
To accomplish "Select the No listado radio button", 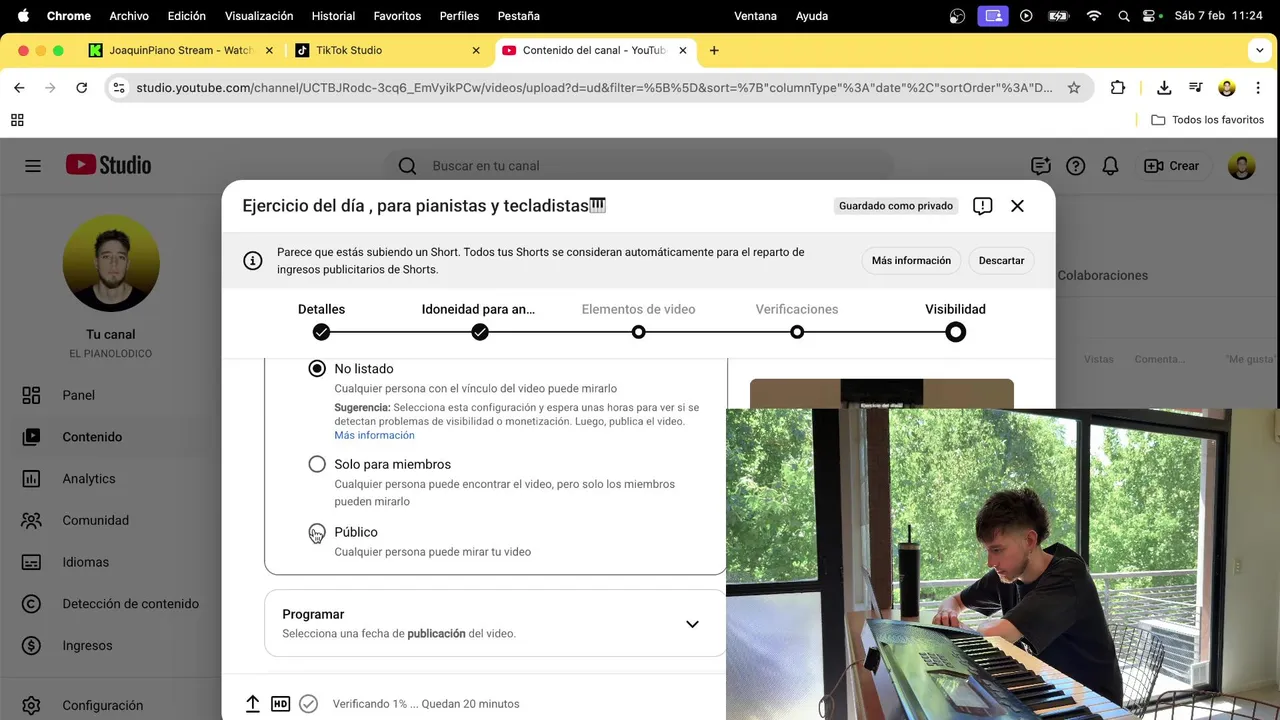I will pos(317,369).
